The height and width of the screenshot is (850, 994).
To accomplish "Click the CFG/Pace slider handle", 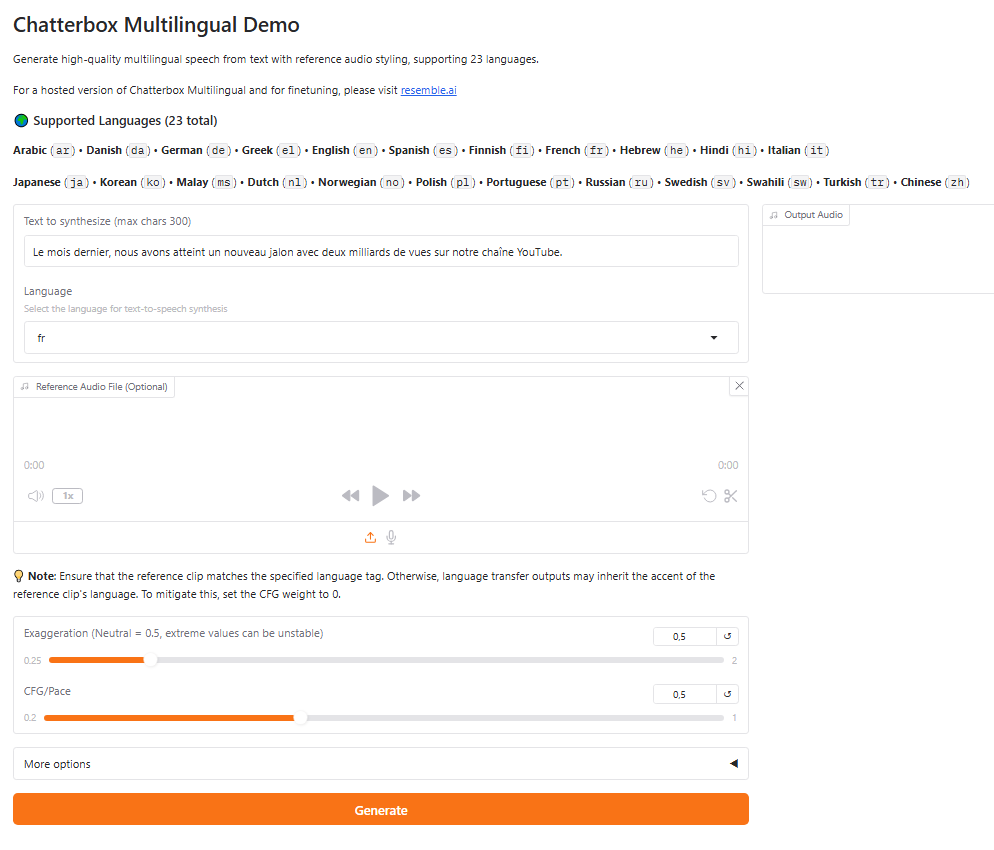I will 300,718.
